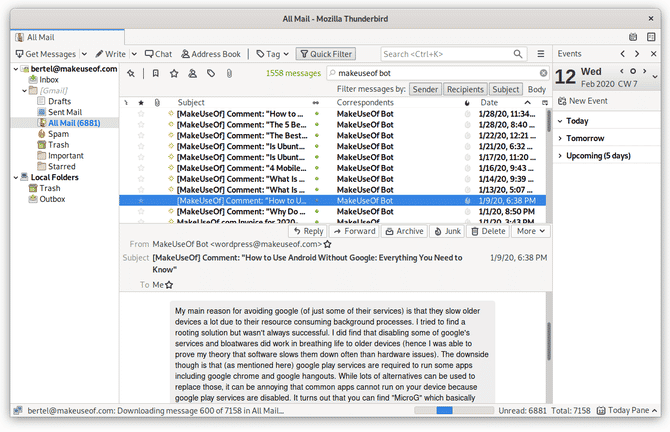Collapse the Local Folders tree
The image size is (670, 432).
pos(16,177)
